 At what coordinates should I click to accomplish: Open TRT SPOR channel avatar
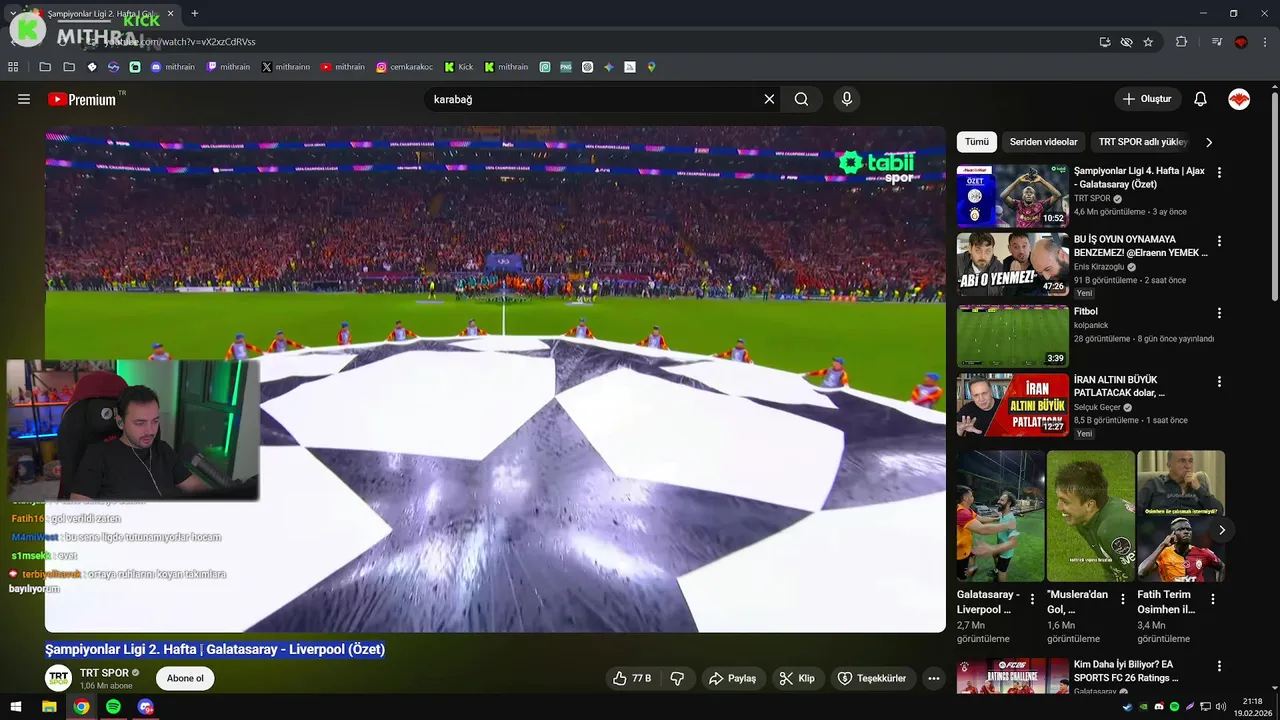point(59,678)
